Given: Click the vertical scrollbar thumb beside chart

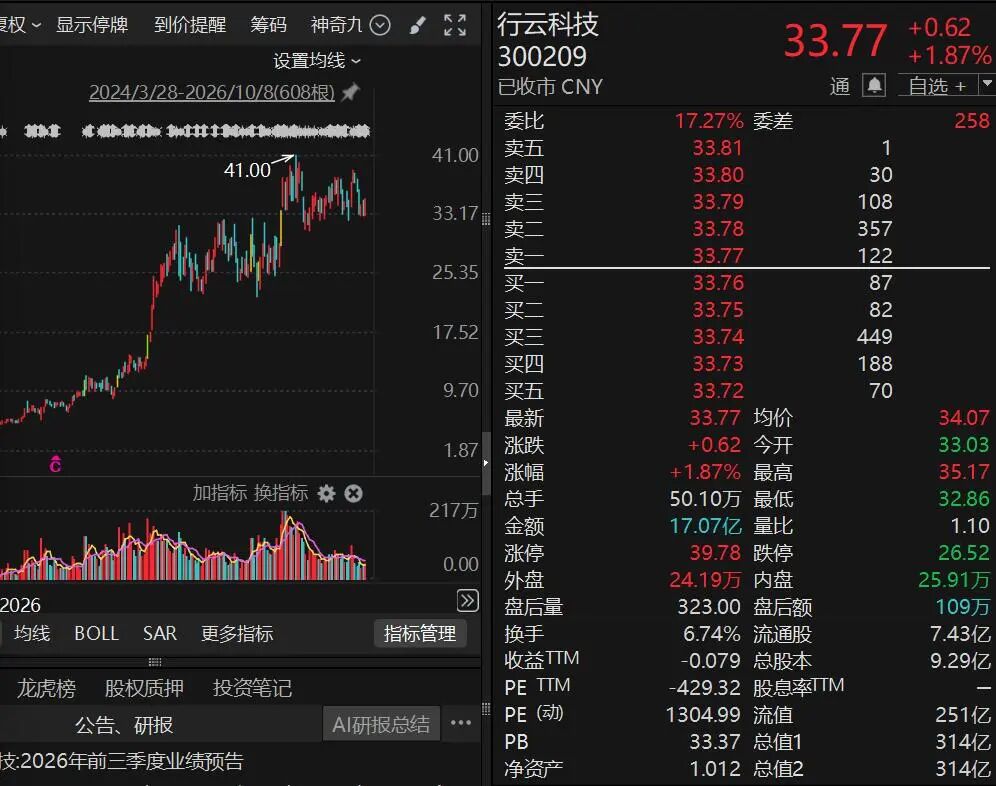Looking at the screenshot, I should [x=487, y=463].
